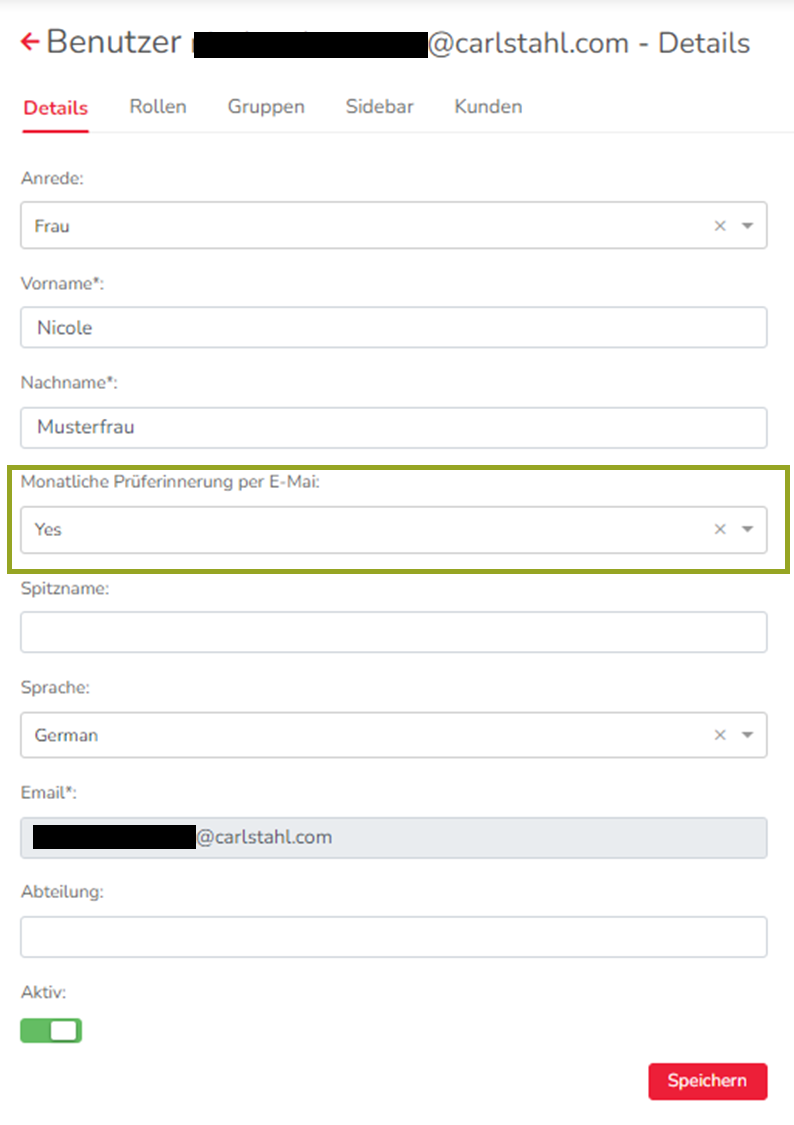Click the red back arrow icon
Viewport: 794px width, 1125px height.
click(x=30, y=42)
